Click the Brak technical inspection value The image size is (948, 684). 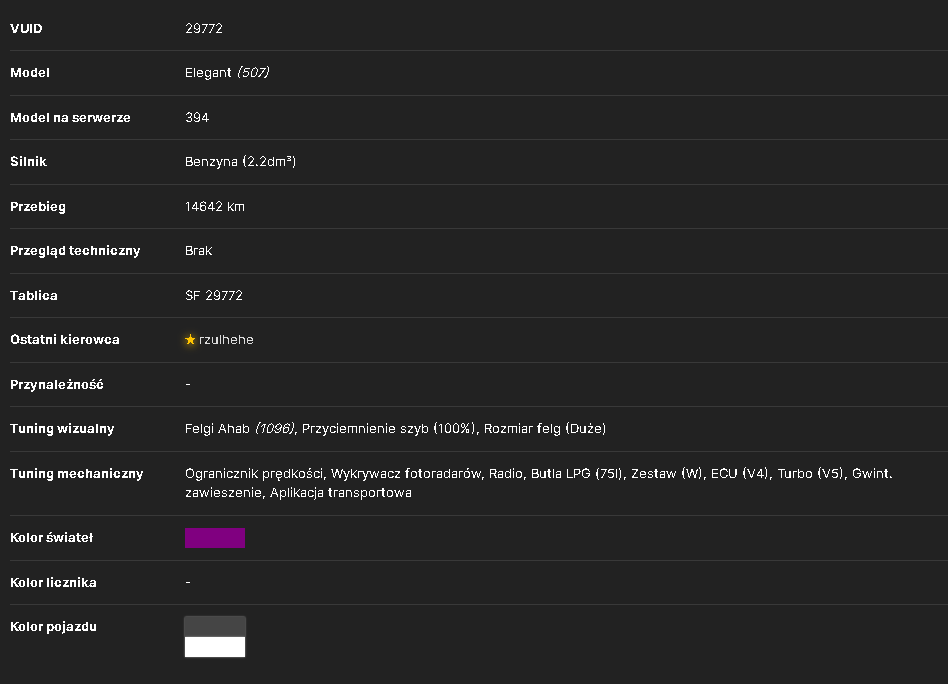(198, 250)
